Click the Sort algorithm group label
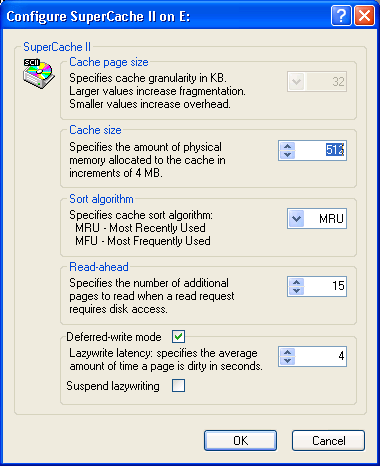 tap(101, 199)
